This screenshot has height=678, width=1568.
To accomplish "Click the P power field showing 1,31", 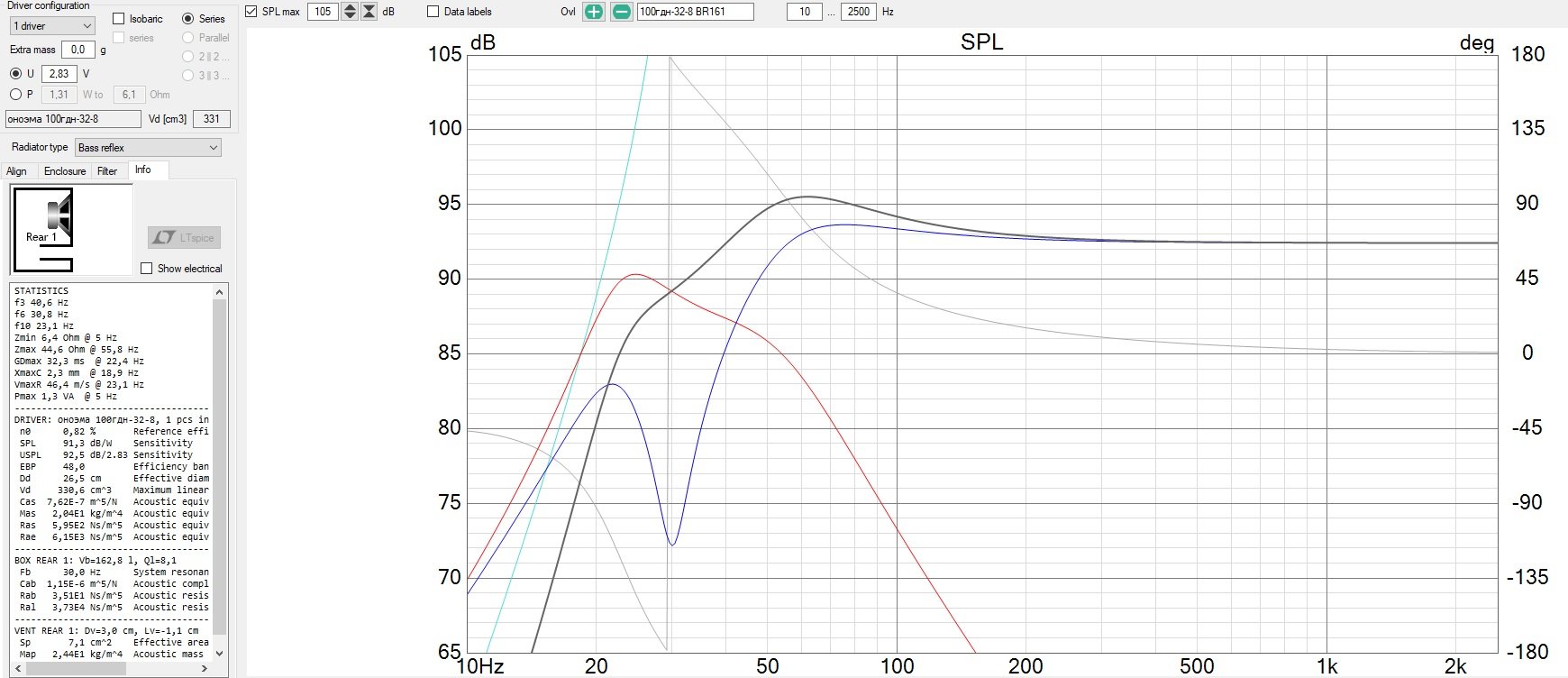I will click(x=59, y=95).
